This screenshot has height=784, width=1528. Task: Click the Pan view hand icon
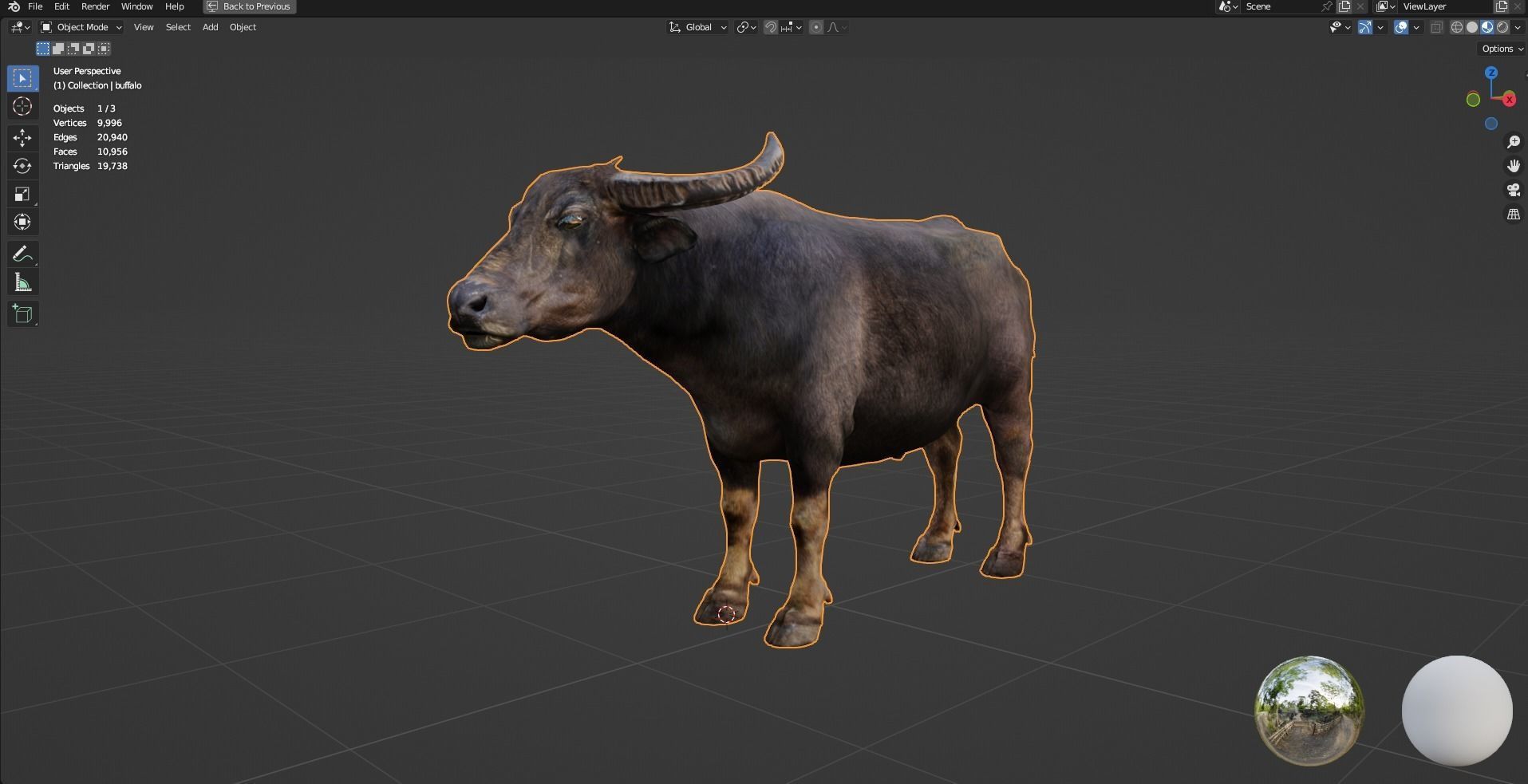pyautogui.click(x=1514, y=166)
